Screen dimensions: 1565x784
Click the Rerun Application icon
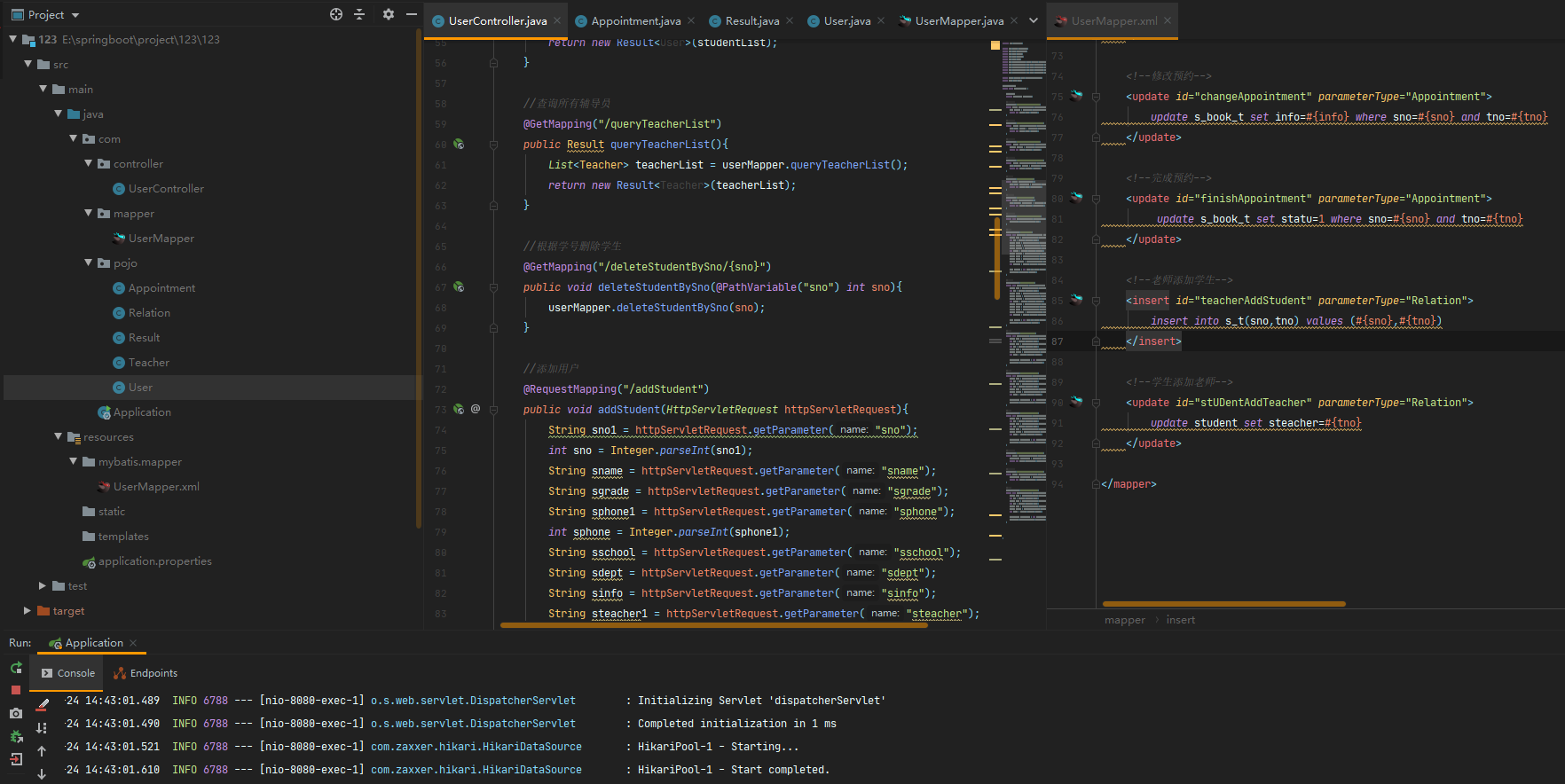[16, 668]
